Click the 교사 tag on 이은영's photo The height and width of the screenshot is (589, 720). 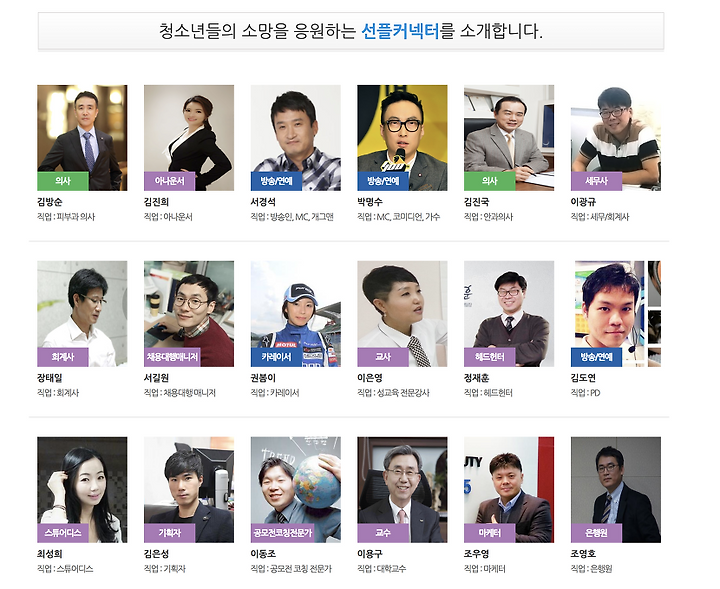pyautogui.click(x=383, y=357)
